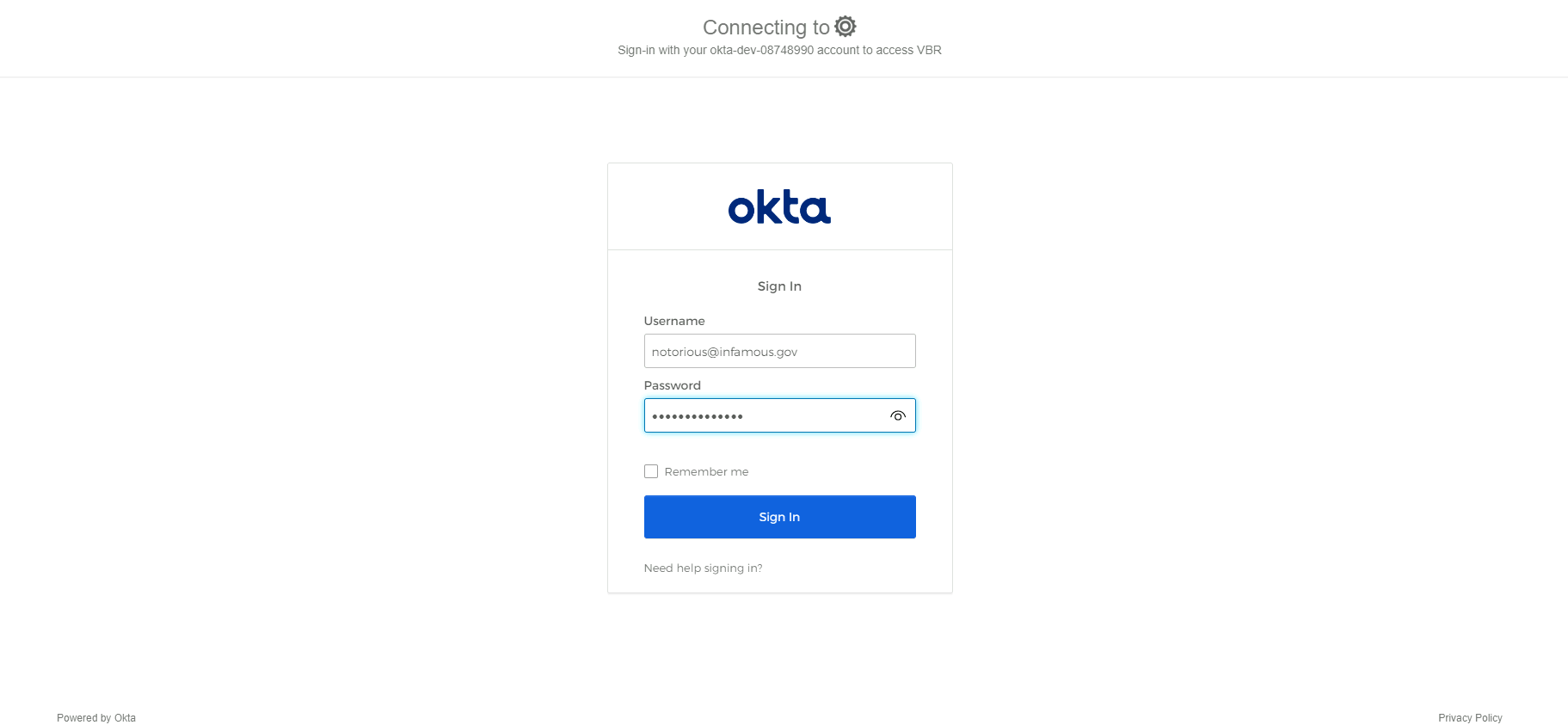Open the Powered by Okta link
The height and width of the screenshot is (725, 1568).
click(x=96, y=718)
